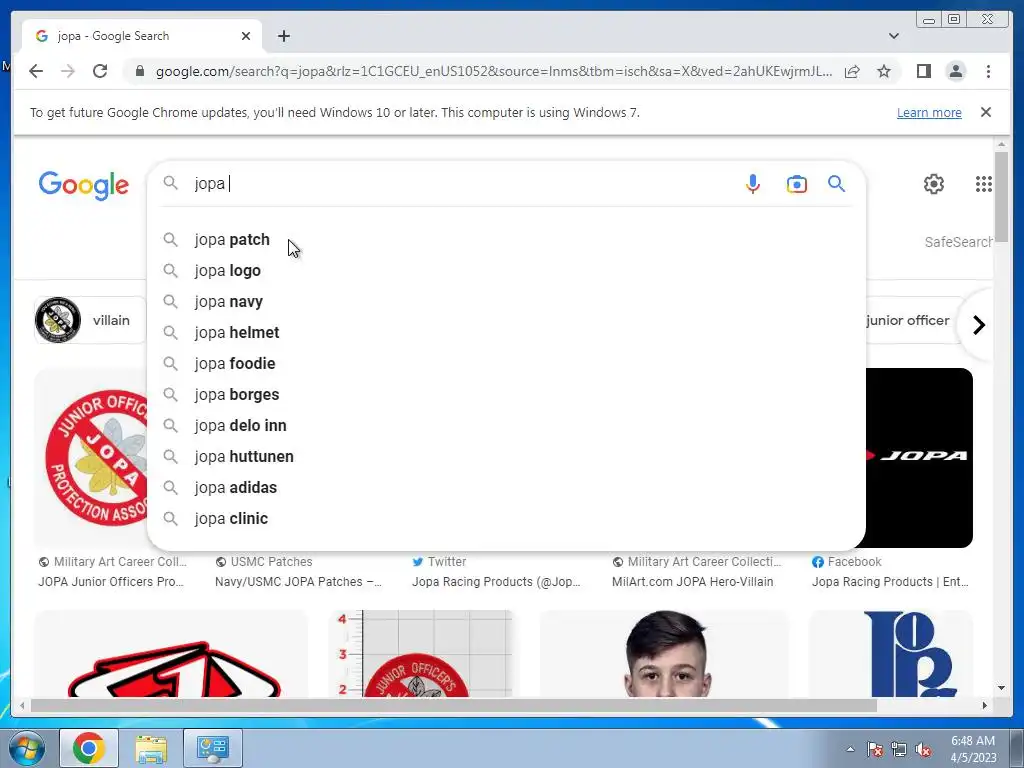This screenshot has width=1024, height=768.
Task: Select suggestion jopa foodie
Action: pyautogui.click(x=506, y=364)
